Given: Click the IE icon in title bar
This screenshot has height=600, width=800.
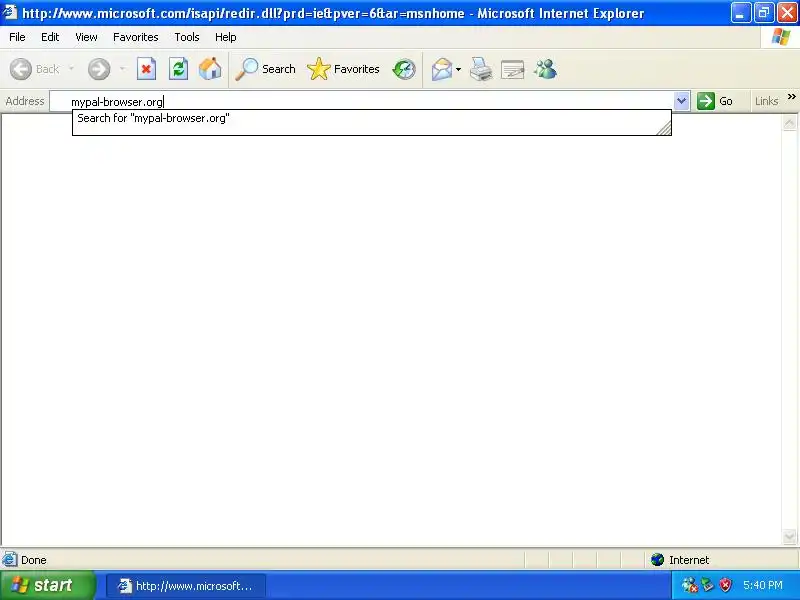Looking at the screenshot, I should tap(9, 12).
